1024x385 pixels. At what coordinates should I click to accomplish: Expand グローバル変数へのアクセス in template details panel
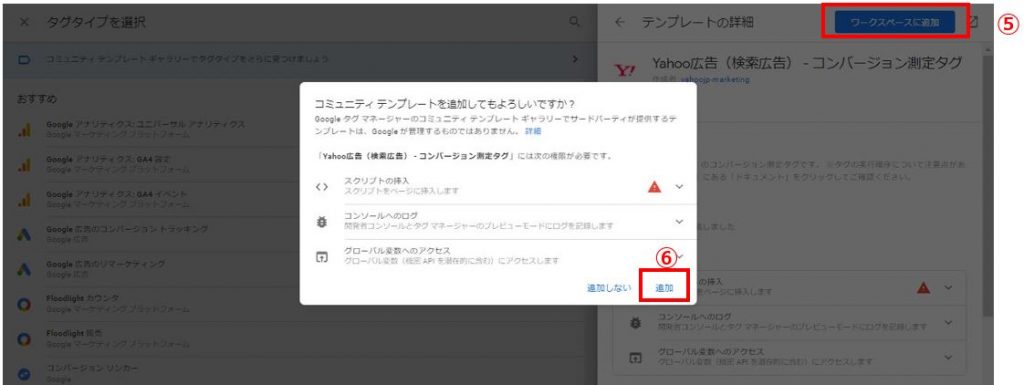[x=948, y=358]
